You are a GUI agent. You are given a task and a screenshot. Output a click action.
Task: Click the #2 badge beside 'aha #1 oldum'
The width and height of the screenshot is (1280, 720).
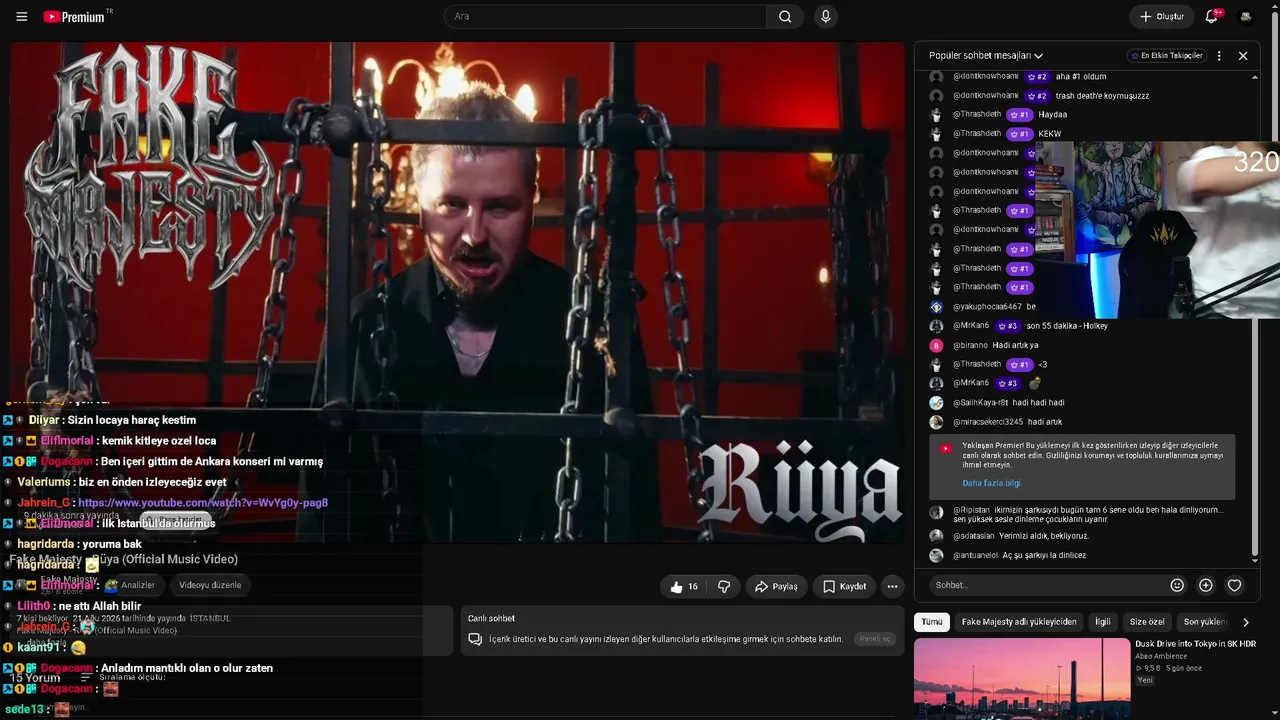coord(1036,77)
